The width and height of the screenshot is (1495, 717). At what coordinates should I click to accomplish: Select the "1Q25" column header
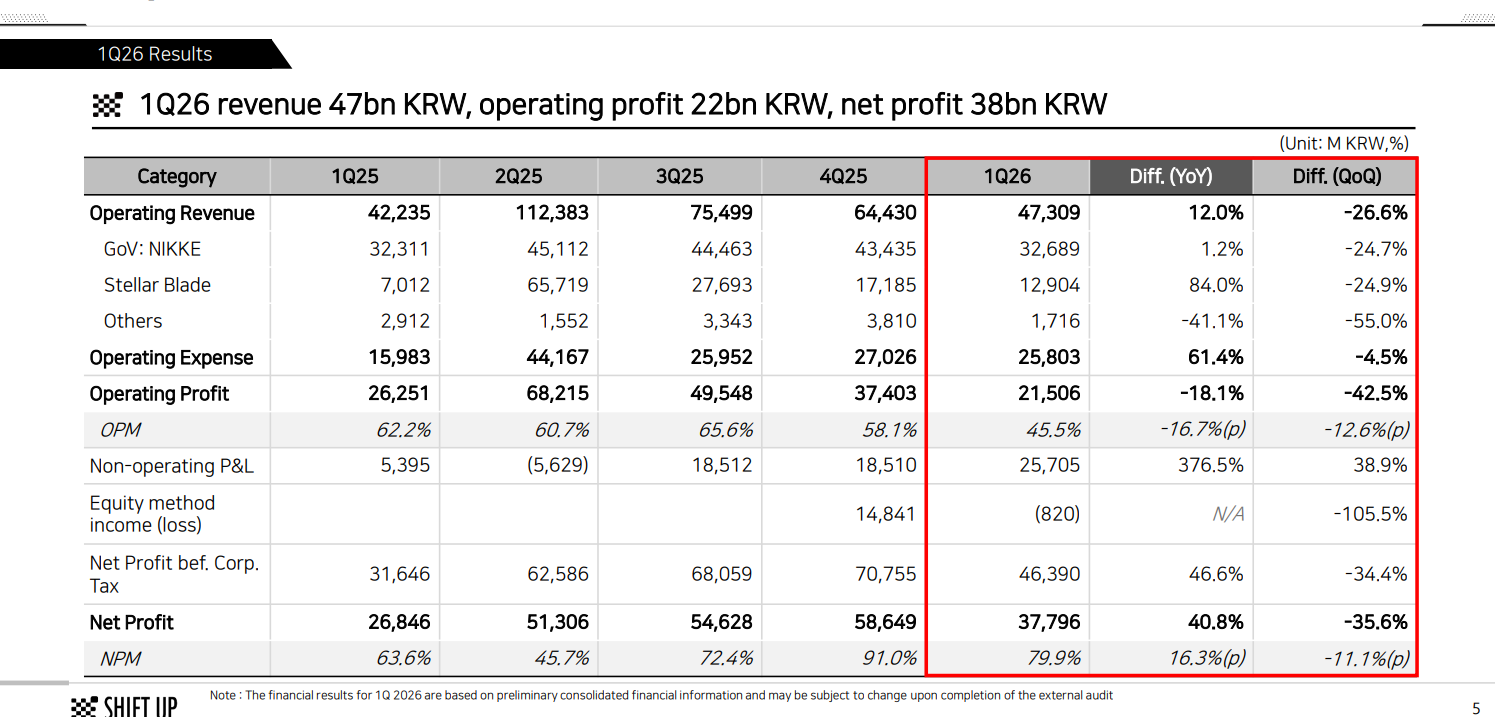[355, 176]
